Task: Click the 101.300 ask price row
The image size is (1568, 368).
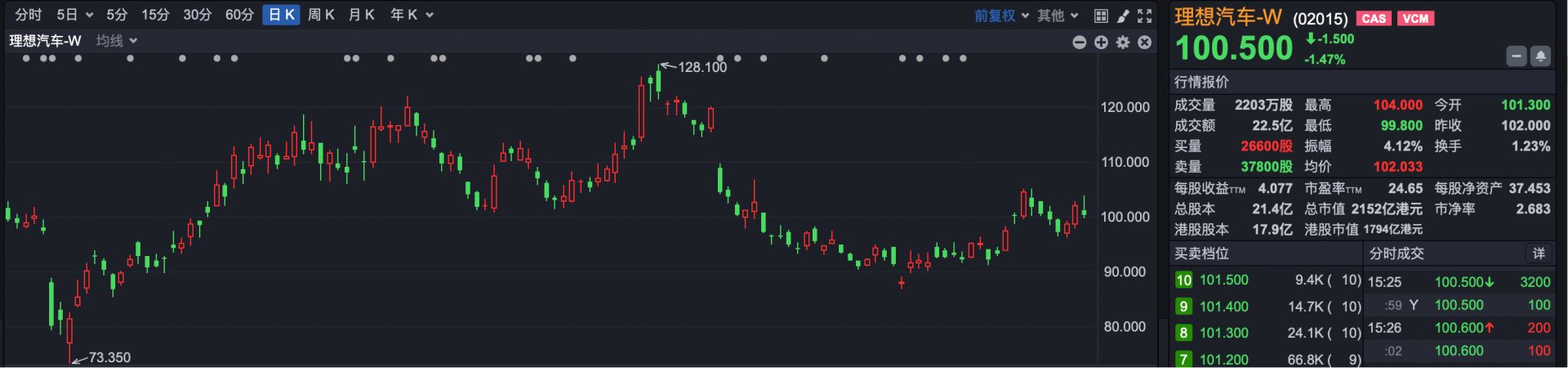Action: 1268,333
